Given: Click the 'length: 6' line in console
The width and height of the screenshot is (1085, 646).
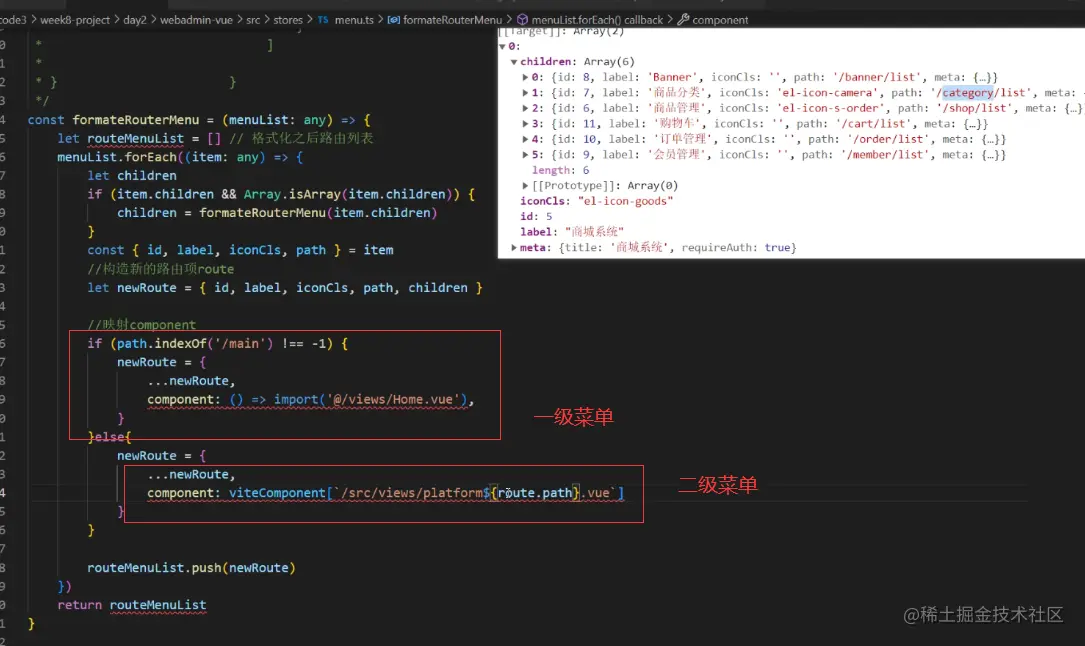Looking at the screenshot, I should 560,170.
